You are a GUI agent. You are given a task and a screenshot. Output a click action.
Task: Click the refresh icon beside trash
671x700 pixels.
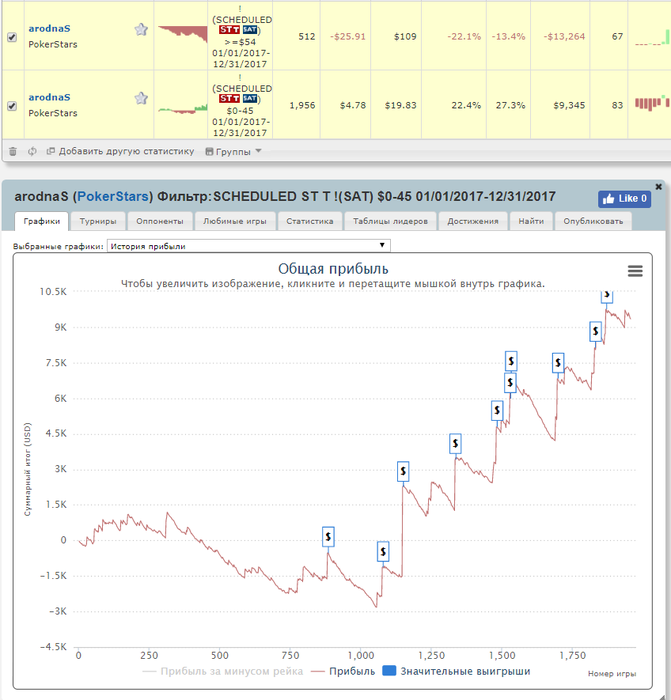pos(32,152)
